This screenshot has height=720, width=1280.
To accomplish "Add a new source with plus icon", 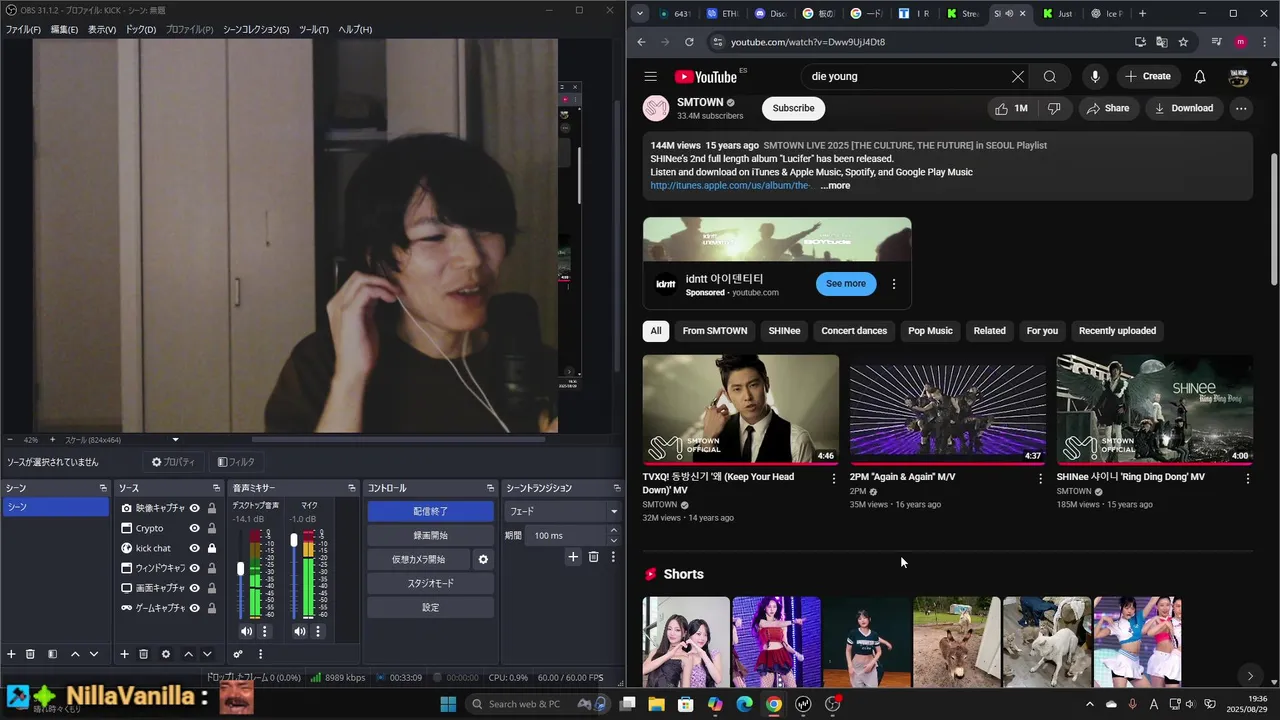I will coord(124,654).
